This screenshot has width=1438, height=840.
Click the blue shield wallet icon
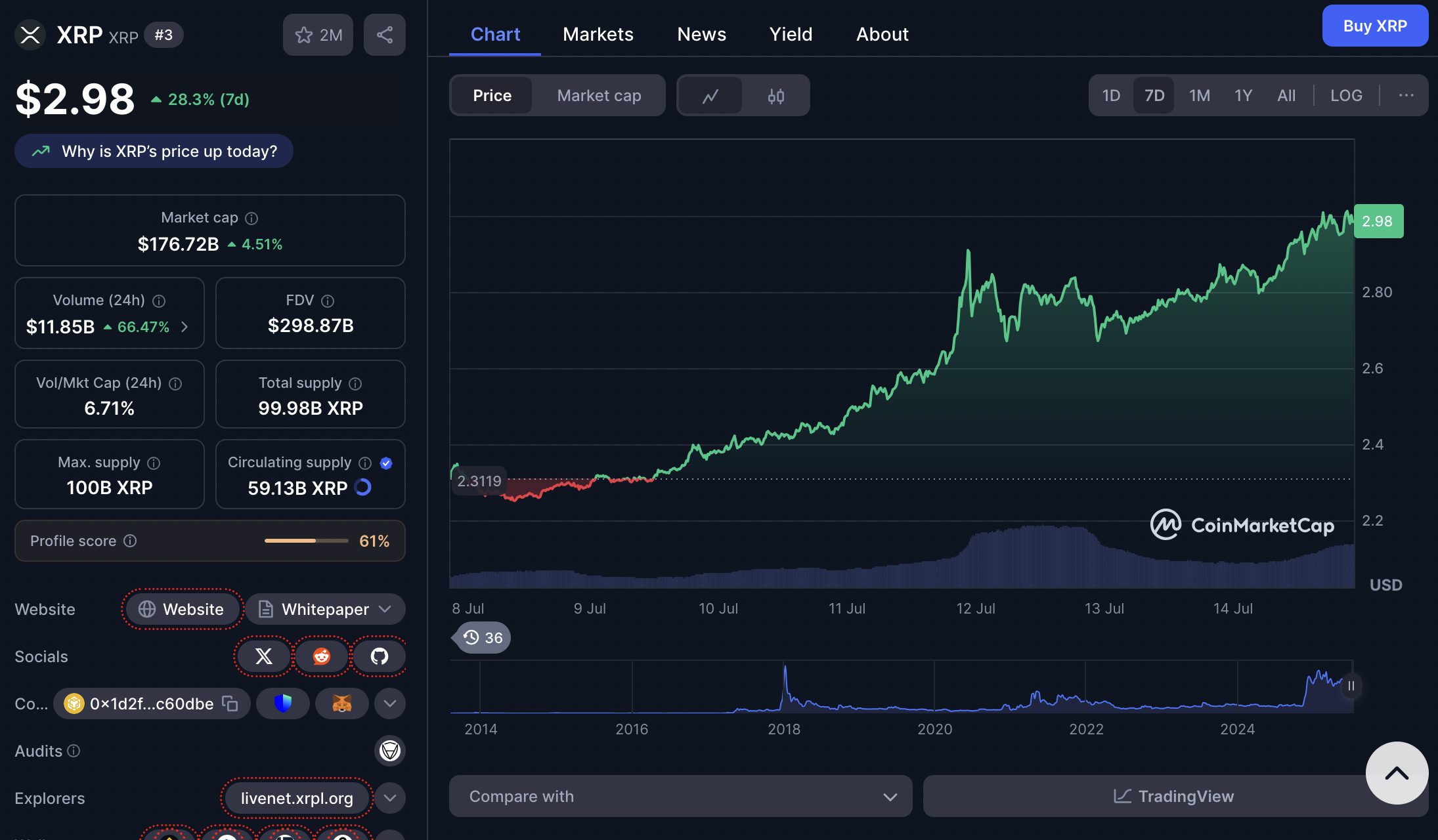[282, 703]
